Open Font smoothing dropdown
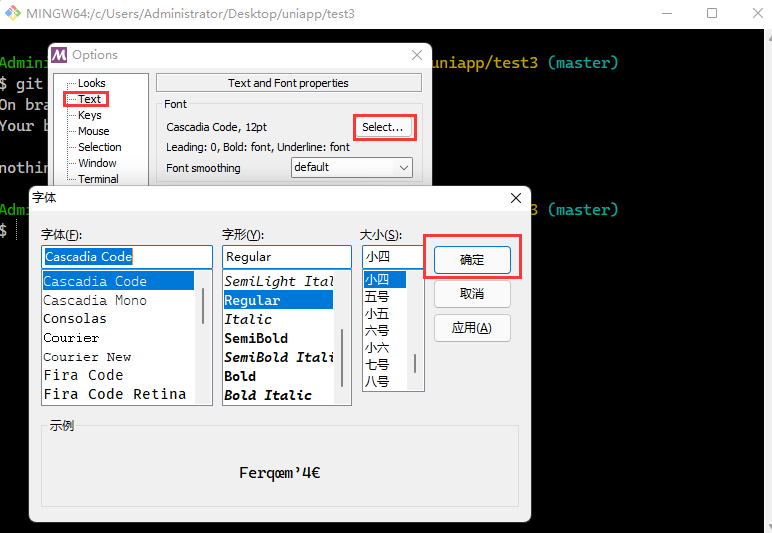Image resolution: width=772 pixels, height=533 pixels. [352, 167]
